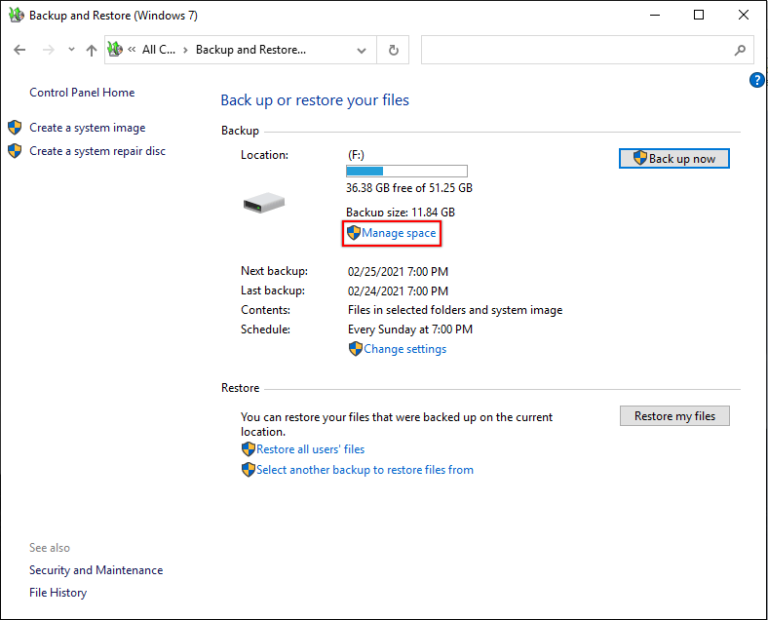Go up one level with up arrow
The height and width of the screenshot is (620, 768).
tap(92, 50)
